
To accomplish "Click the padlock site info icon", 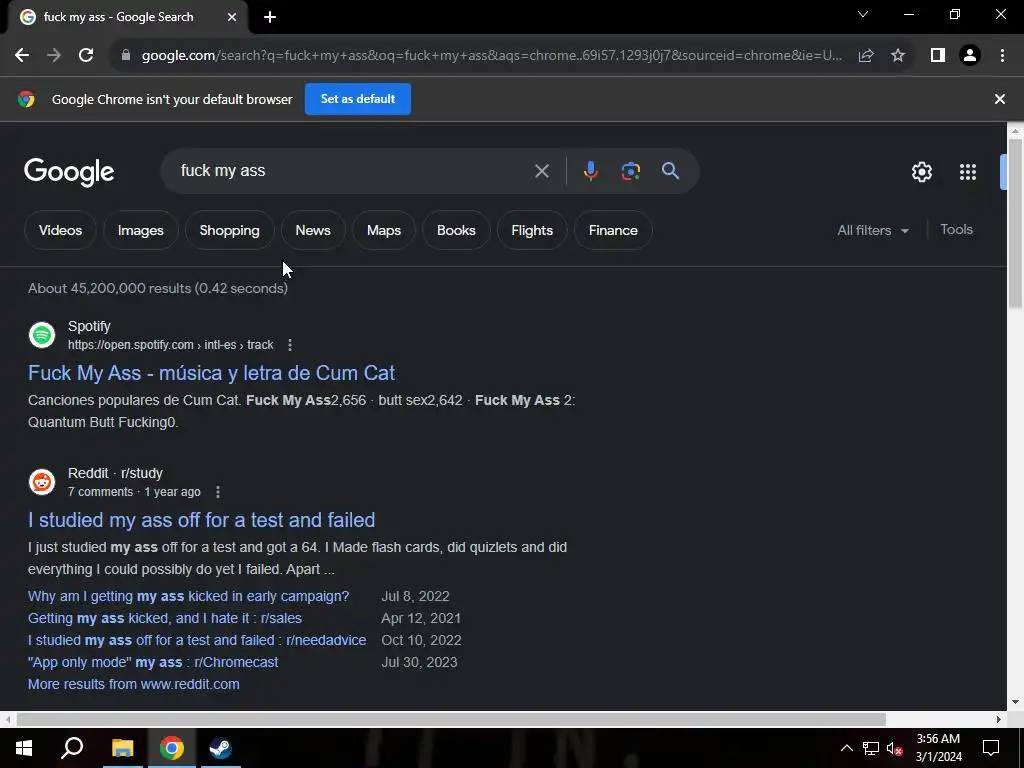I will pos(126,56).
